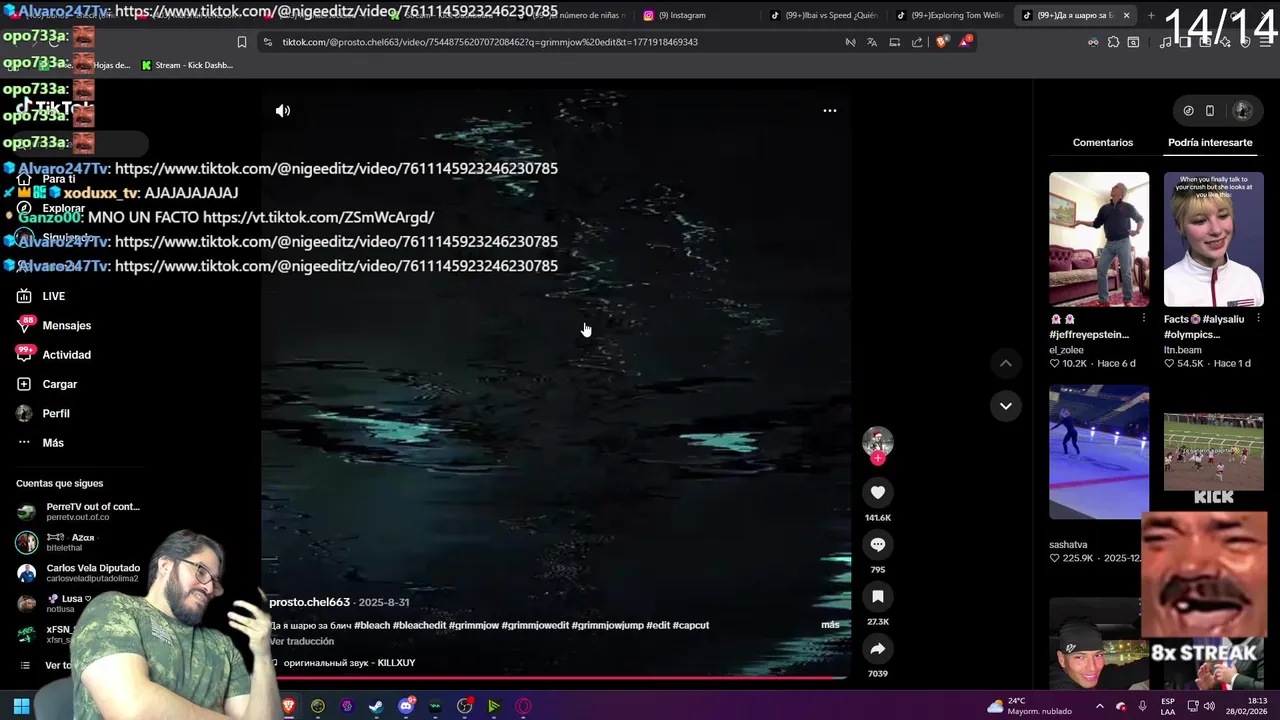Image resolution: width=1280 pixels, height=720 pixels.
Task: Go to the next video with the down arrow
Action: coord(1005,405)
